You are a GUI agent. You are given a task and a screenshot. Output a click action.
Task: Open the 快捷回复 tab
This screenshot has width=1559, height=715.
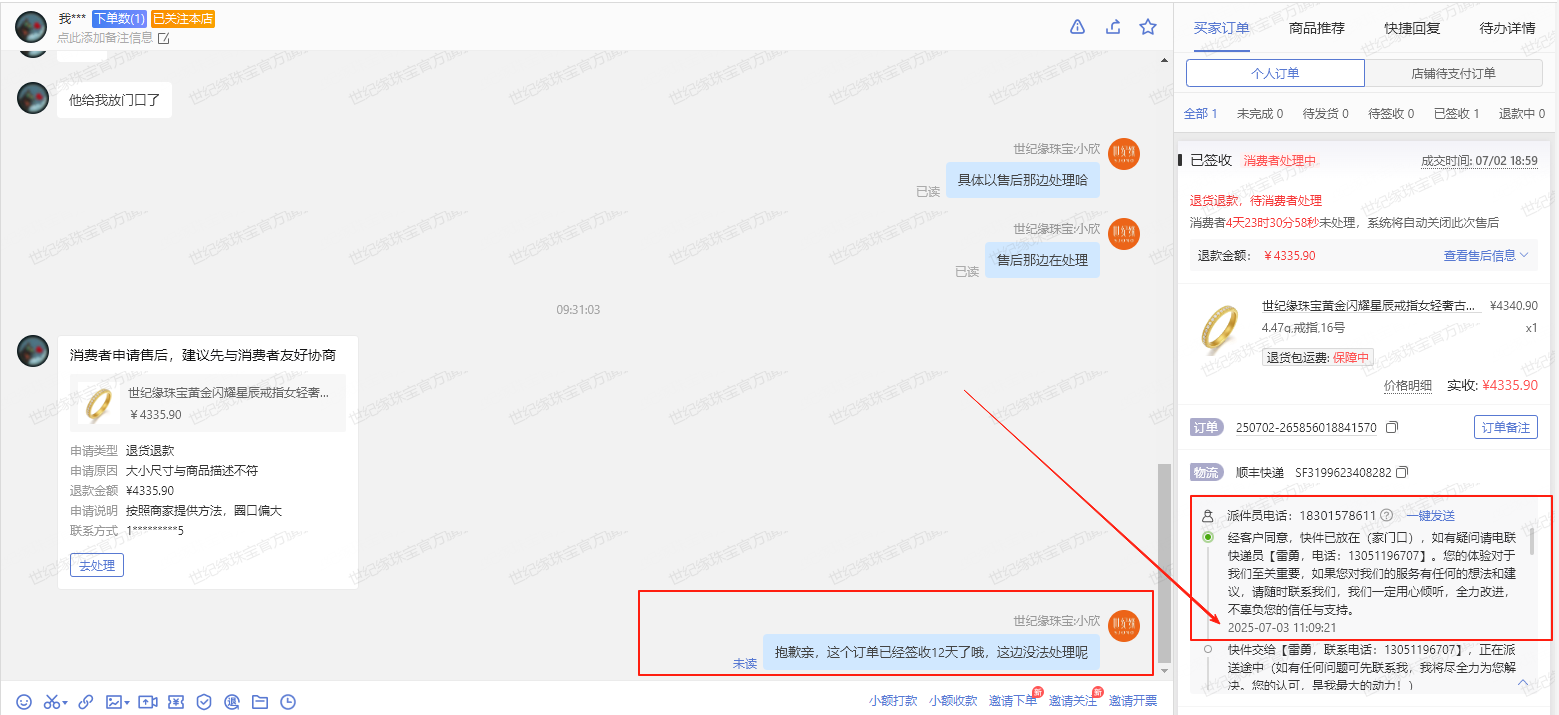click(x=1412, y=28)
